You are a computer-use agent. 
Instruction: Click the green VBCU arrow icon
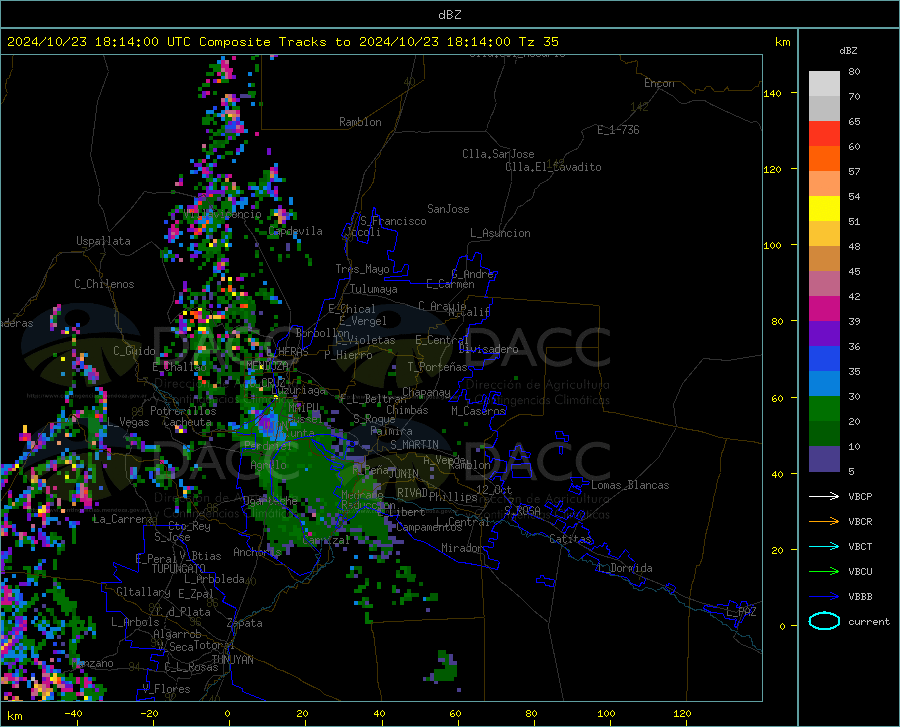click(x=824, y=572)
